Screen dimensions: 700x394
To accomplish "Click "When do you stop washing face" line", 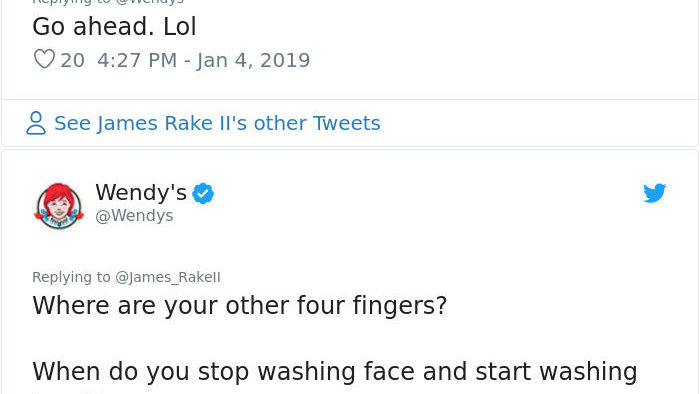I will coord(224,372).
